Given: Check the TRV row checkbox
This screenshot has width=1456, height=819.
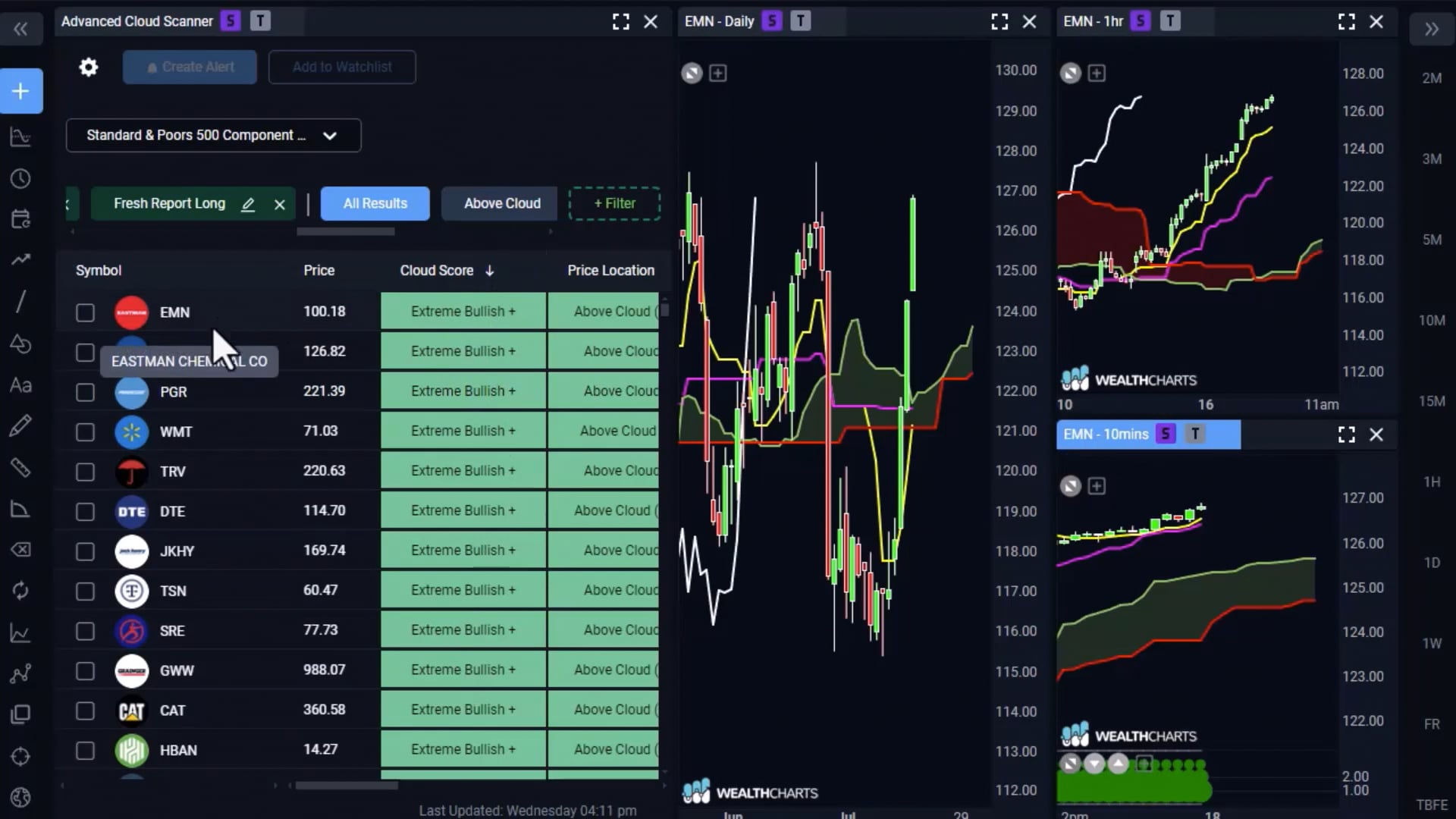Looking at the screenshot, I should click(x=85, y=472).
